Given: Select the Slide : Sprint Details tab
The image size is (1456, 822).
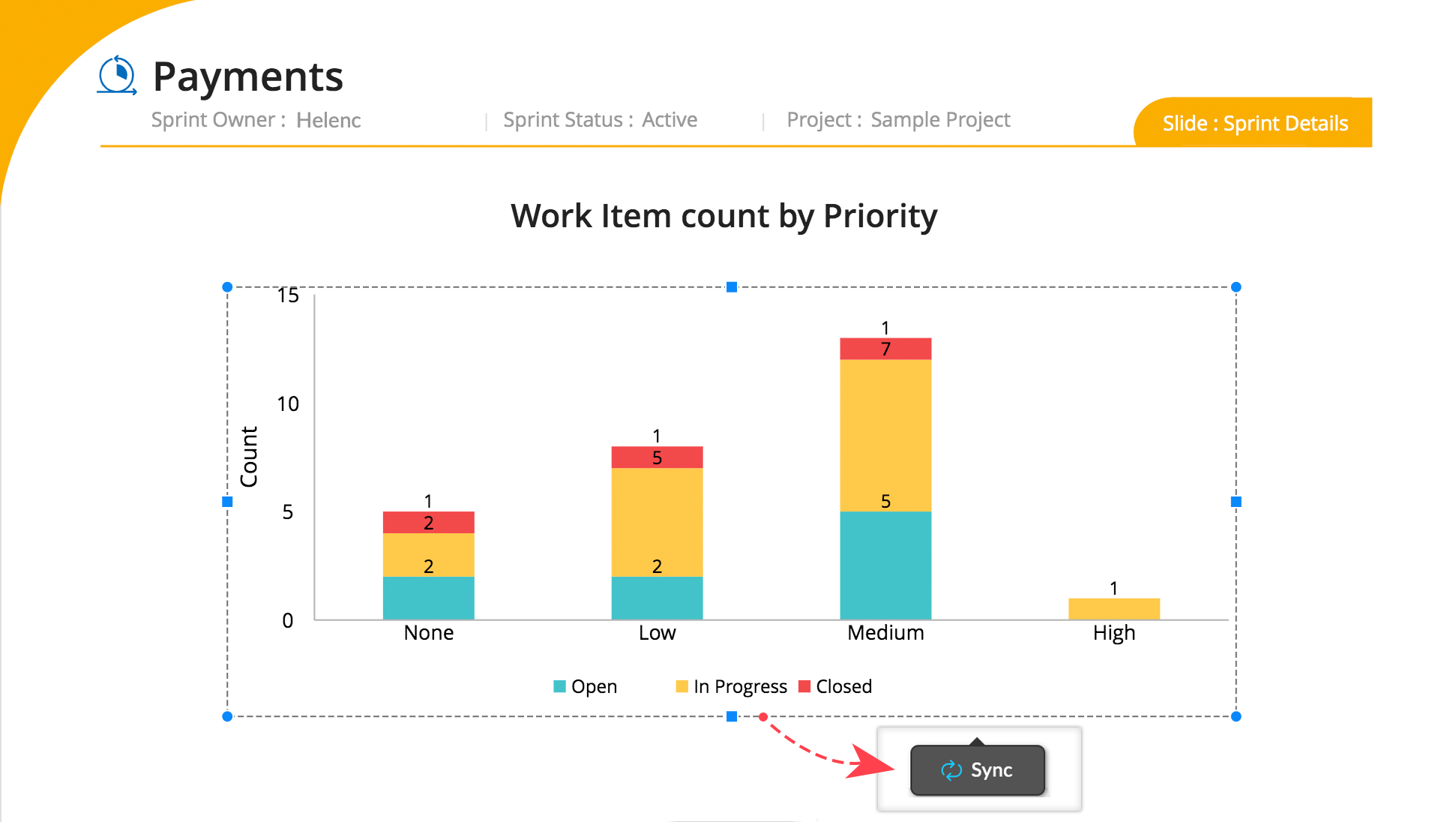Looking at the screenshot, I should pyautogui.click(x=1254, y=123).
